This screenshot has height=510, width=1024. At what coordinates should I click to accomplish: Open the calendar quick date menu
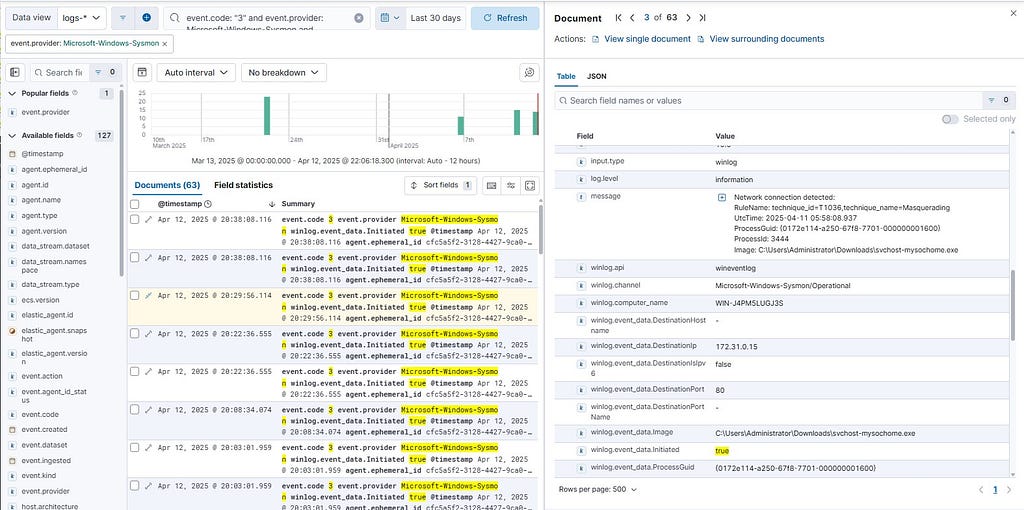391,18
